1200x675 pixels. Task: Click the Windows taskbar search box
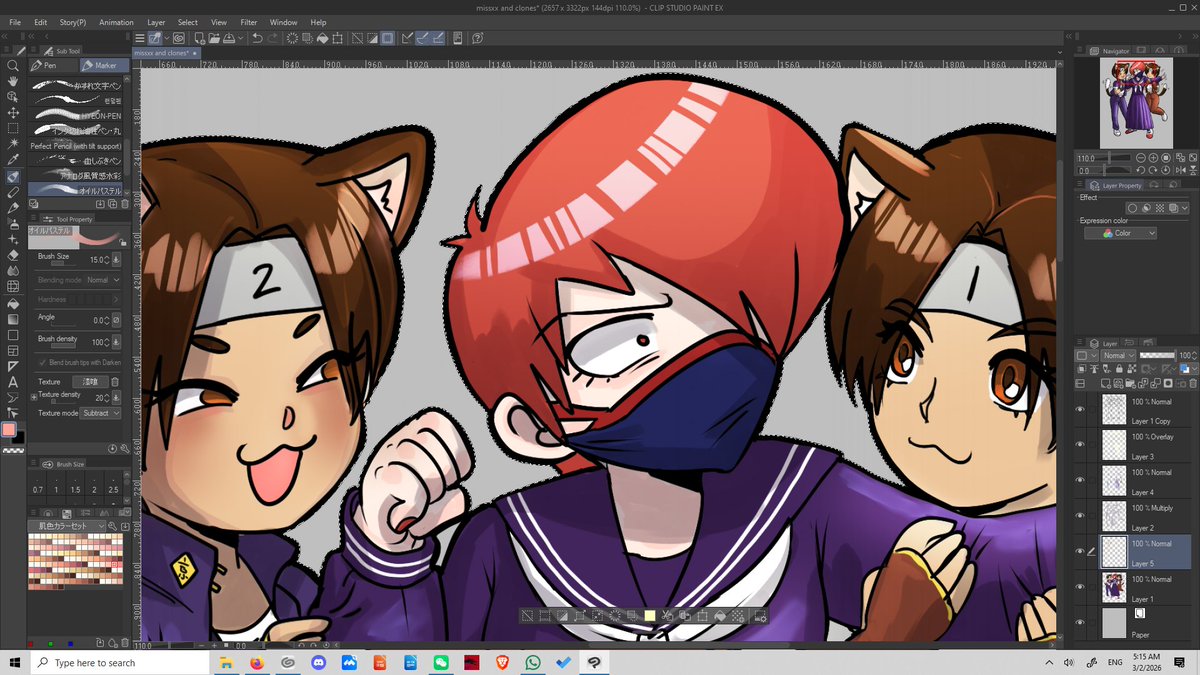(x=118, y=663)
